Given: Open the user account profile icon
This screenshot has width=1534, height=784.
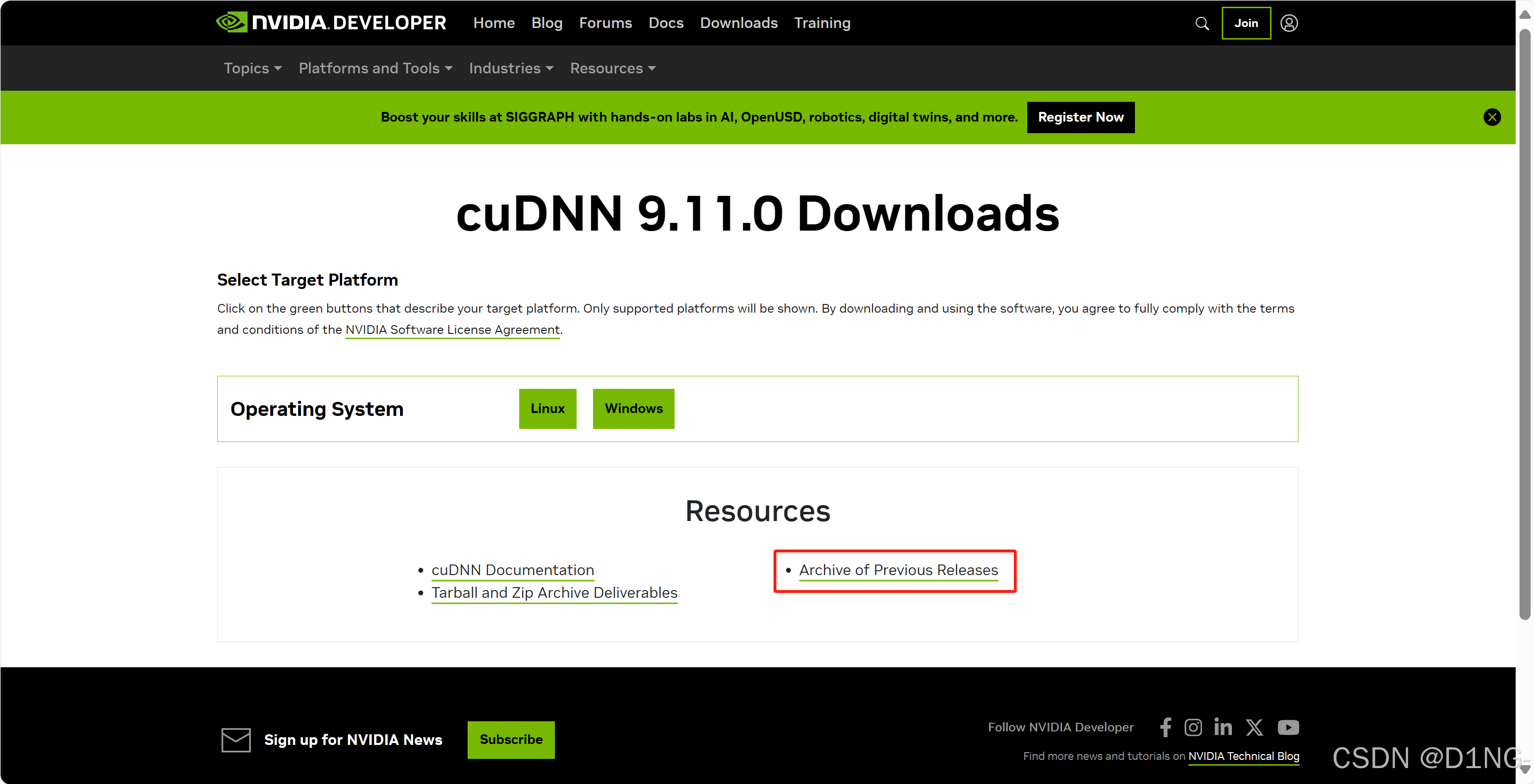Looking at the screenshot, I should tap(1289, 23).
